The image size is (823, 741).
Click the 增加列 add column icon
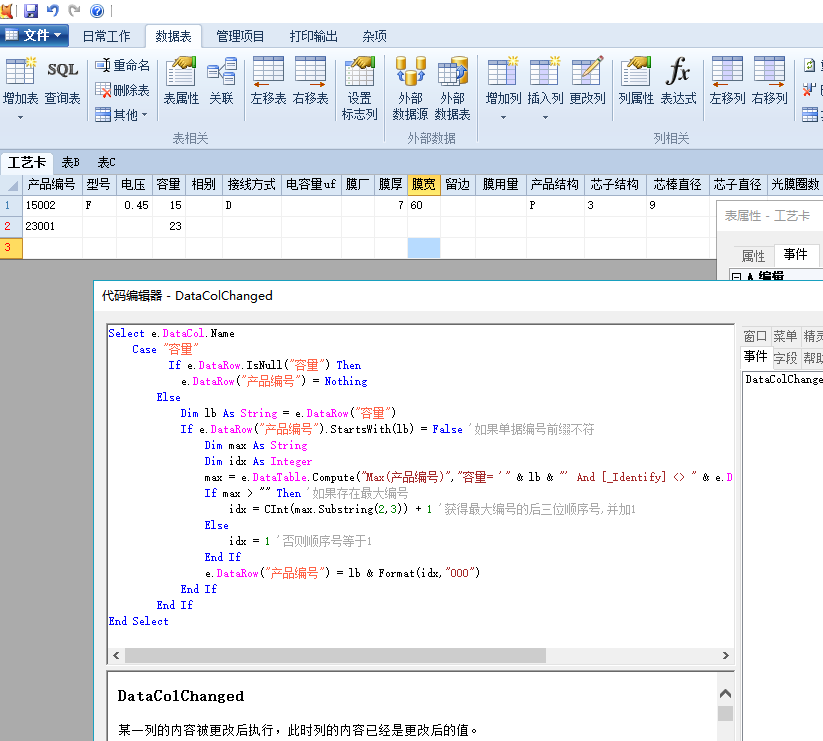coord(503,71)
